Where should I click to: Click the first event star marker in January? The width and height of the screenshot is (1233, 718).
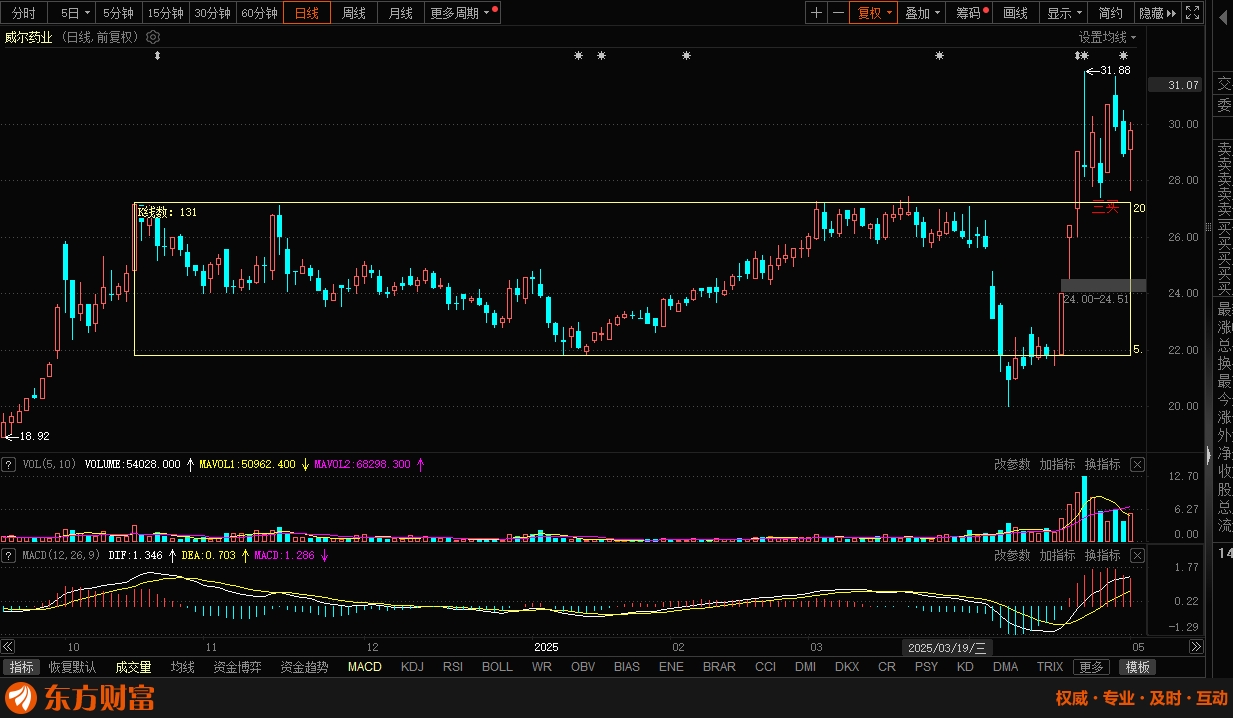[578, 56]
